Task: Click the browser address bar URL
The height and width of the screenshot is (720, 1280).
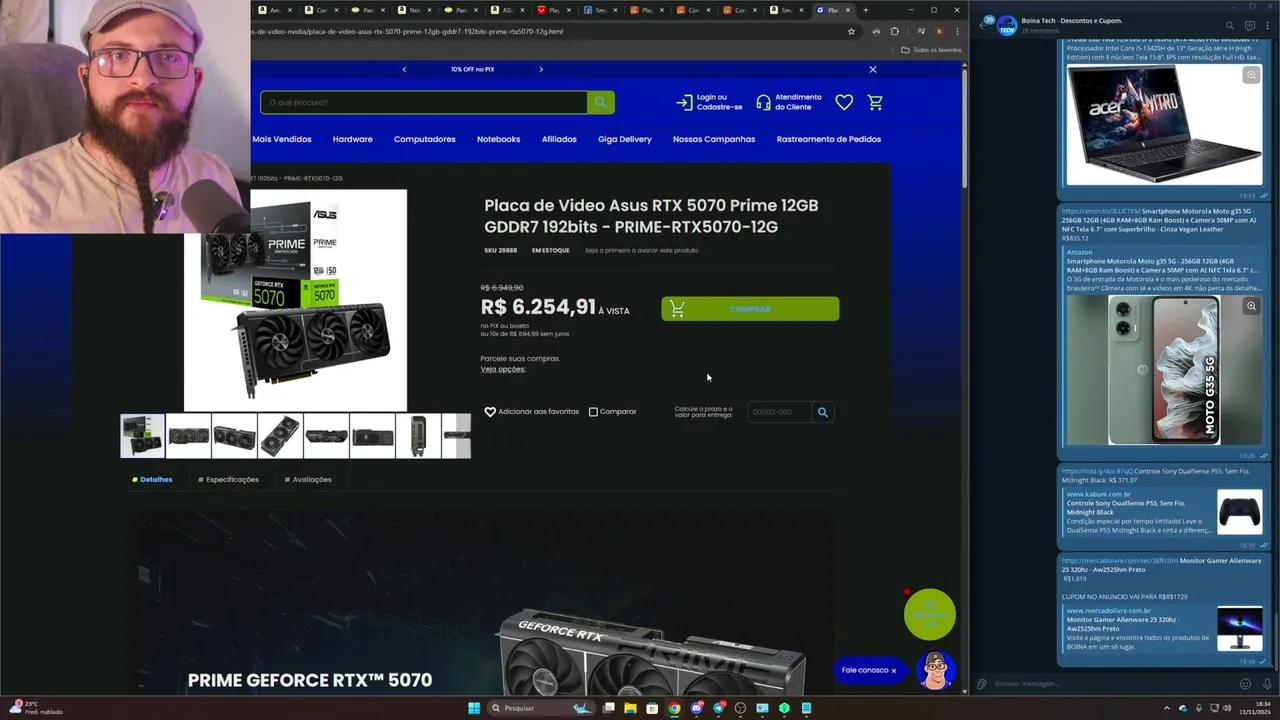Action: (407, 31)
